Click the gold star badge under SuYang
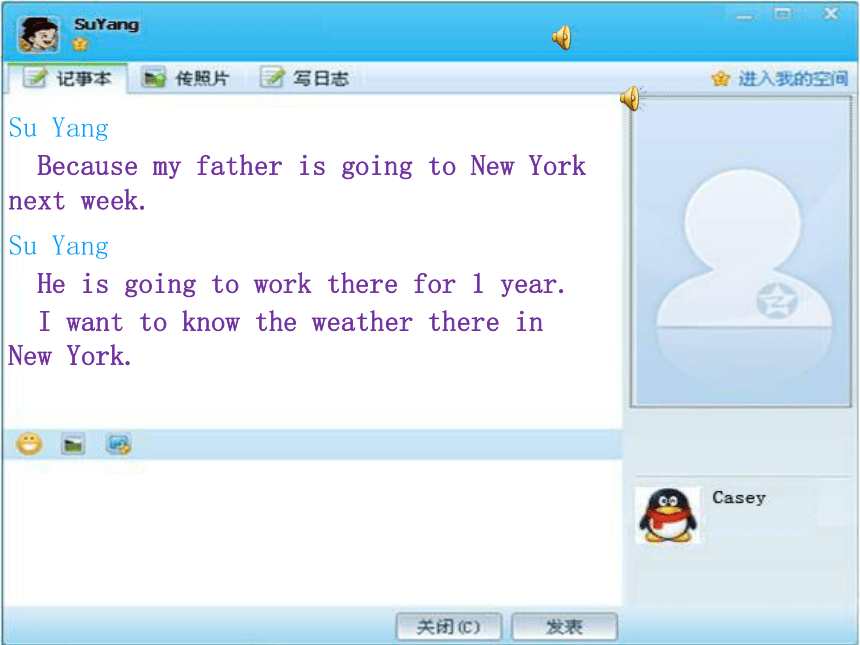Viewport: 860px width, 645px height. 81,43
